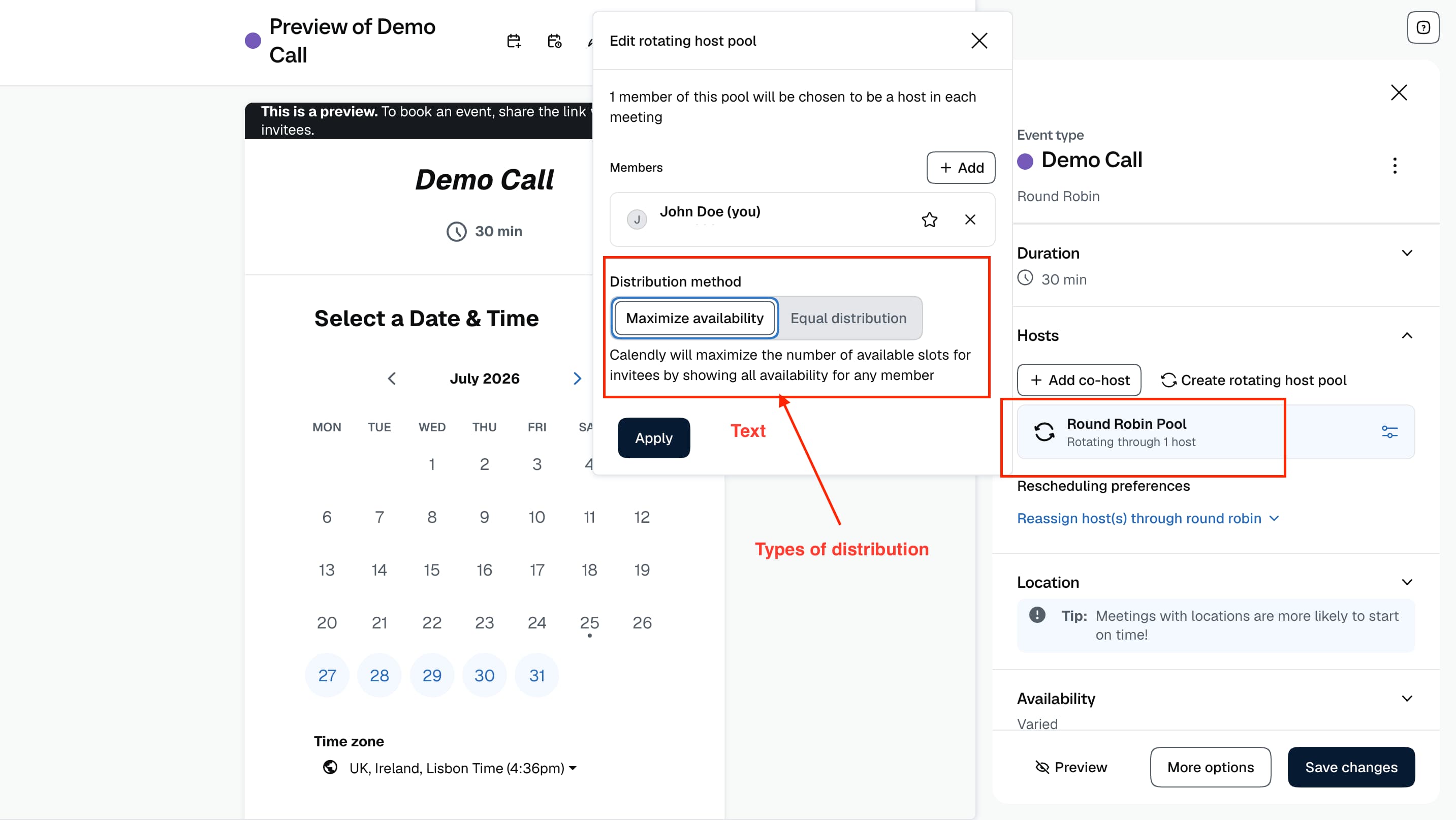Click the 'Time zone' label
1456x820 pixels.
pyautogui.click(x=349, y=741)
